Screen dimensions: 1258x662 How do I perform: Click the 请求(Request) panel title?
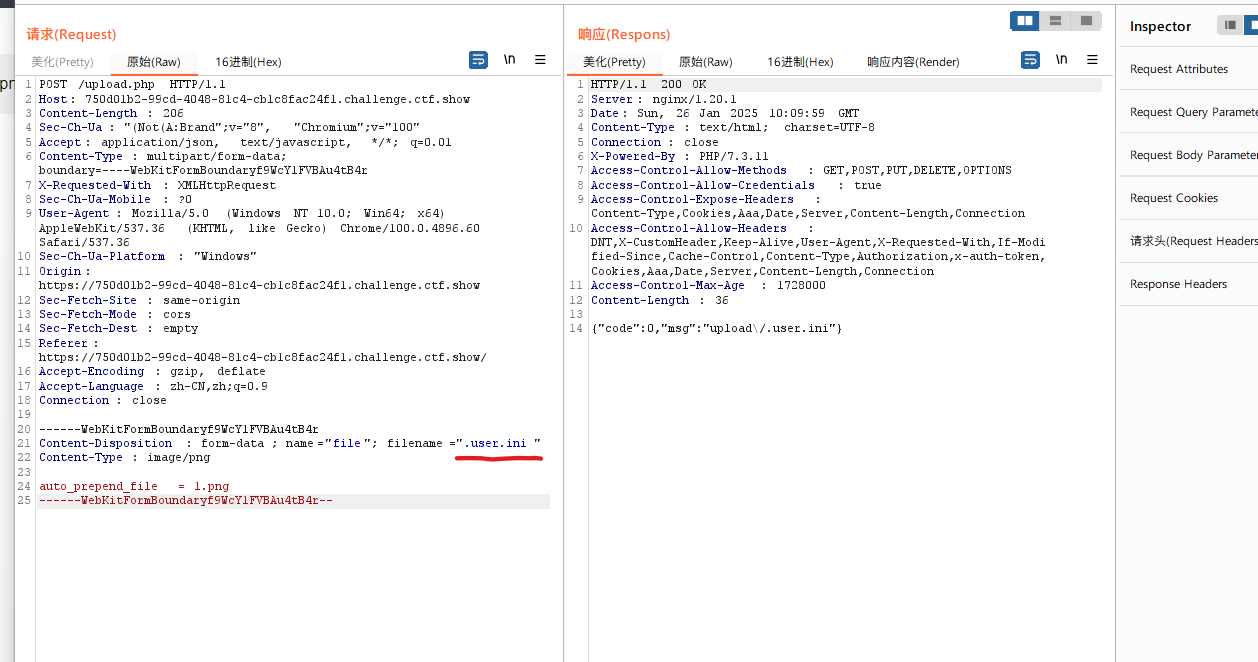tap(71, 35)
